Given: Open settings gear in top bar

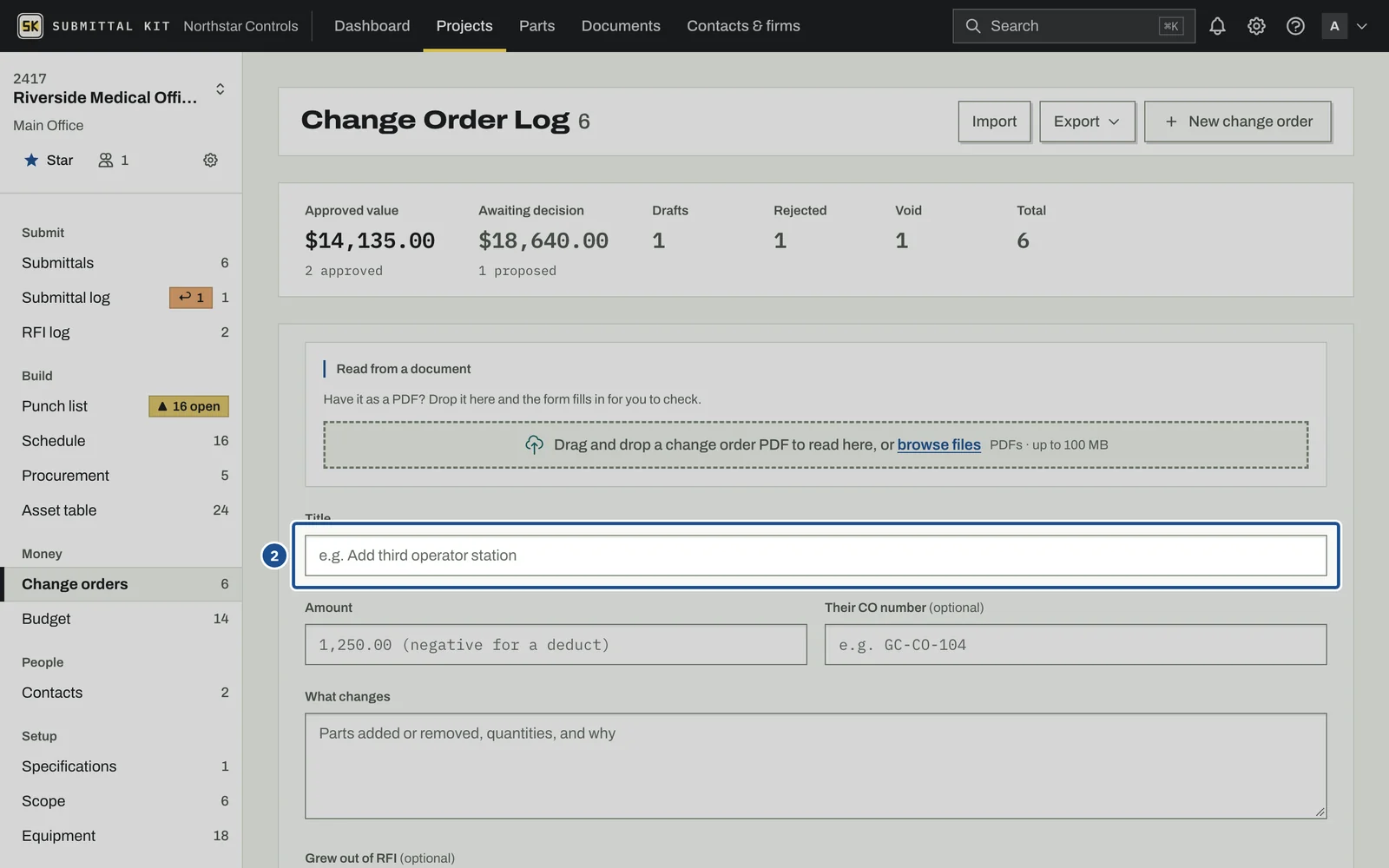Looking at the screenshot, I should pos(1256,26).
